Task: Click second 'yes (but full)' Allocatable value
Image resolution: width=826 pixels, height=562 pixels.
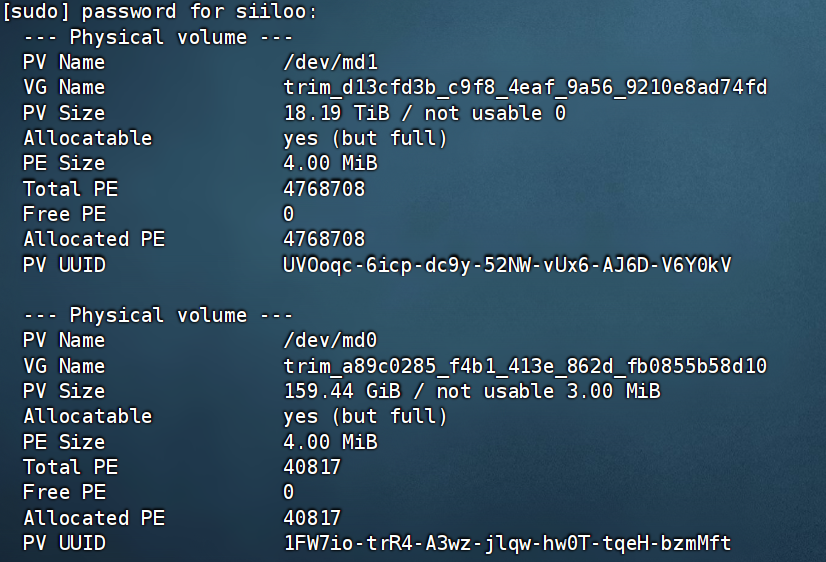Action: coord(365,417)
